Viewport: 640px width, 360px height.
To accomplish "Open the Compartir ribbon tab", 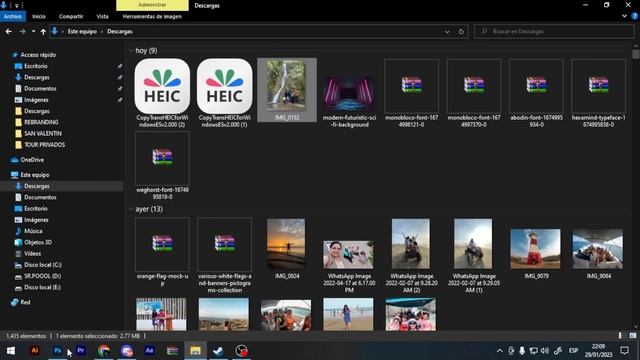I will 71,16.
